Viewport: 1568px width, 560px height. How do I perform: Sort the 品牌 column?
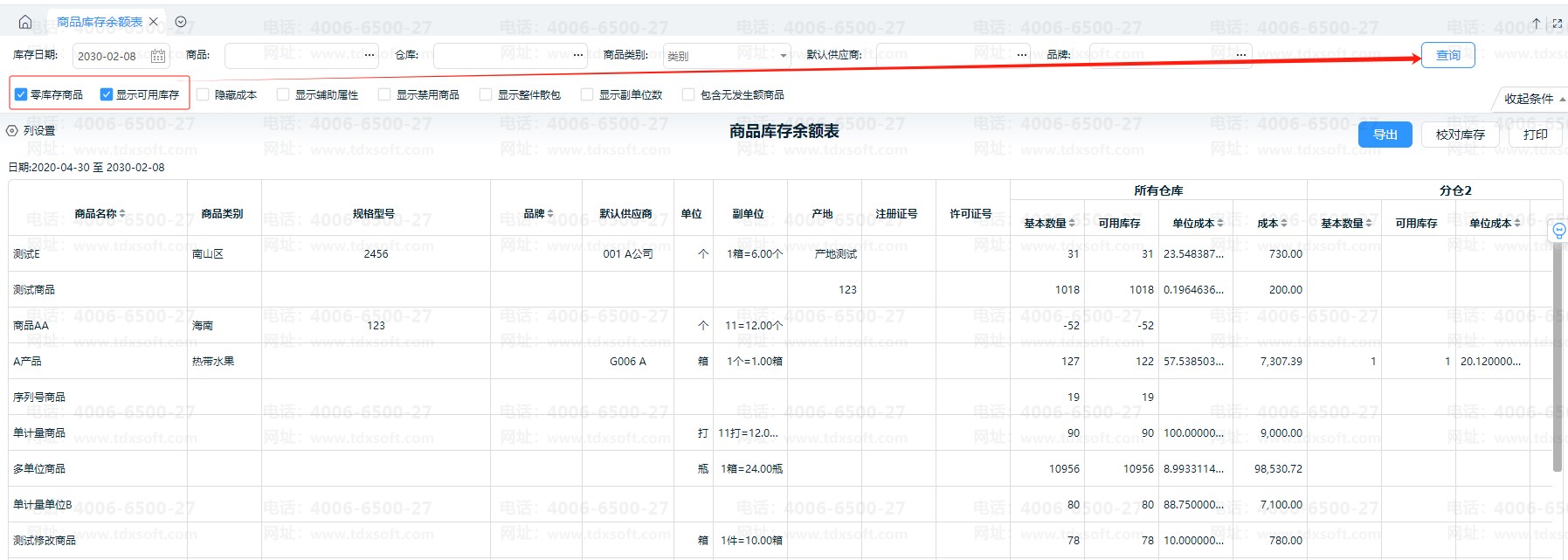(550, 213)
